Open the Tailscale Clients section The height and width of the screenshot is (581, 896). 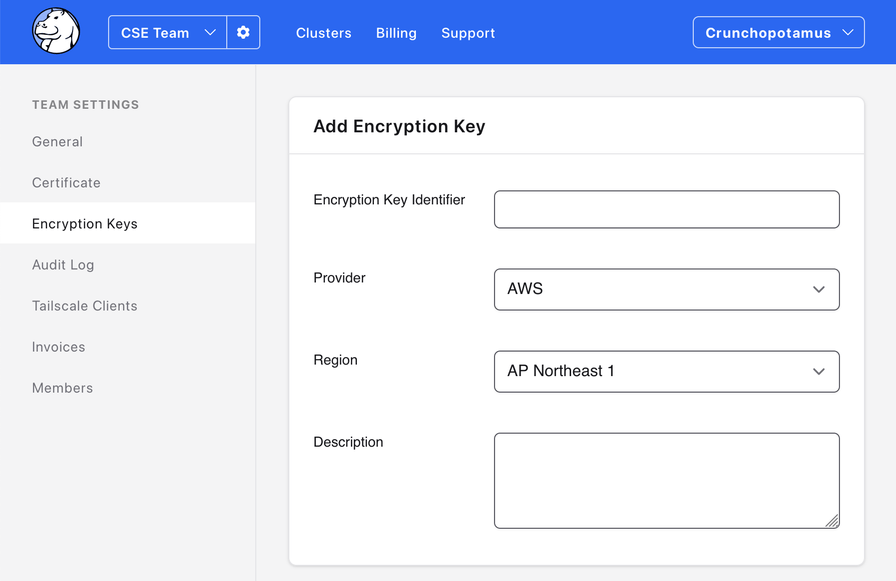click(x=84, y=305)
